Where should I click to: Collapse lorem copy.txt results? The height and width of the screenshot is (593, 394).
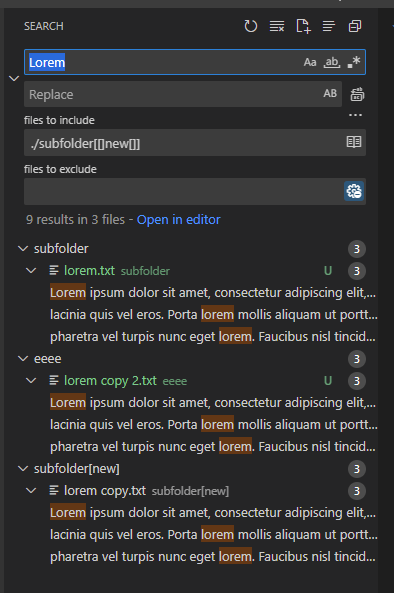[x=31, y=491]
